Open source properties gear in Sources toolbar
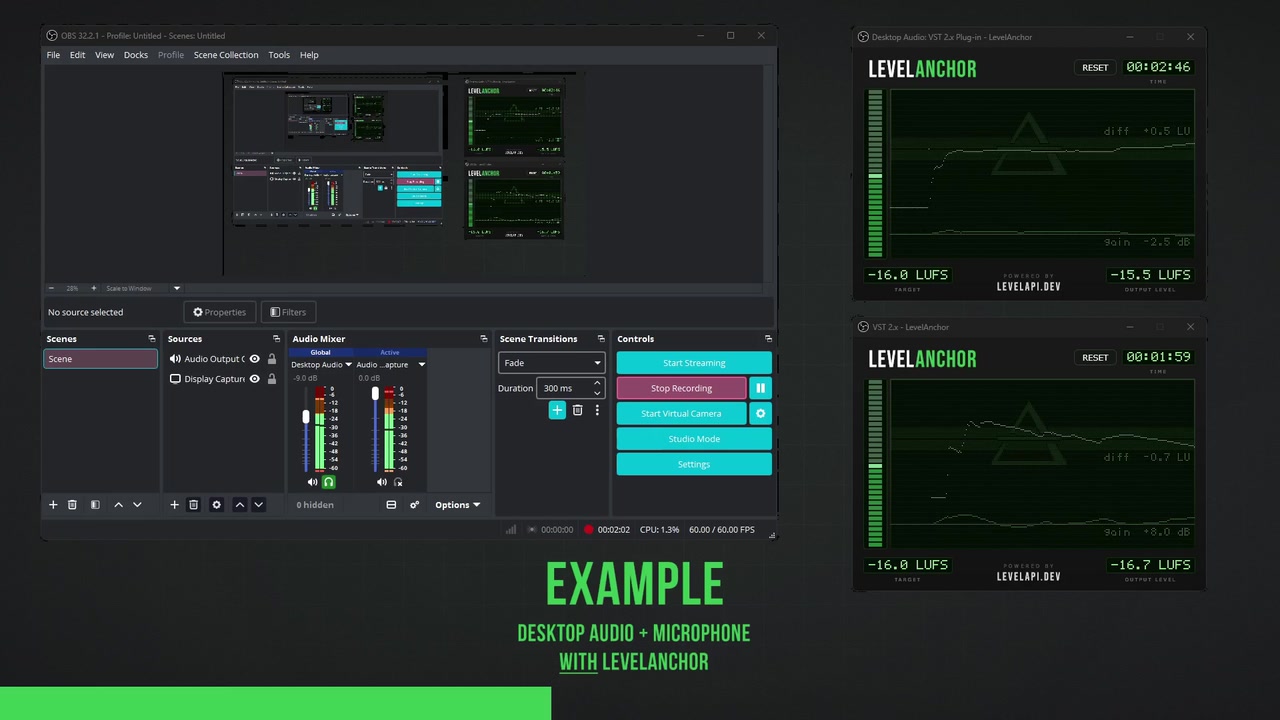 [x=216, y=505]
